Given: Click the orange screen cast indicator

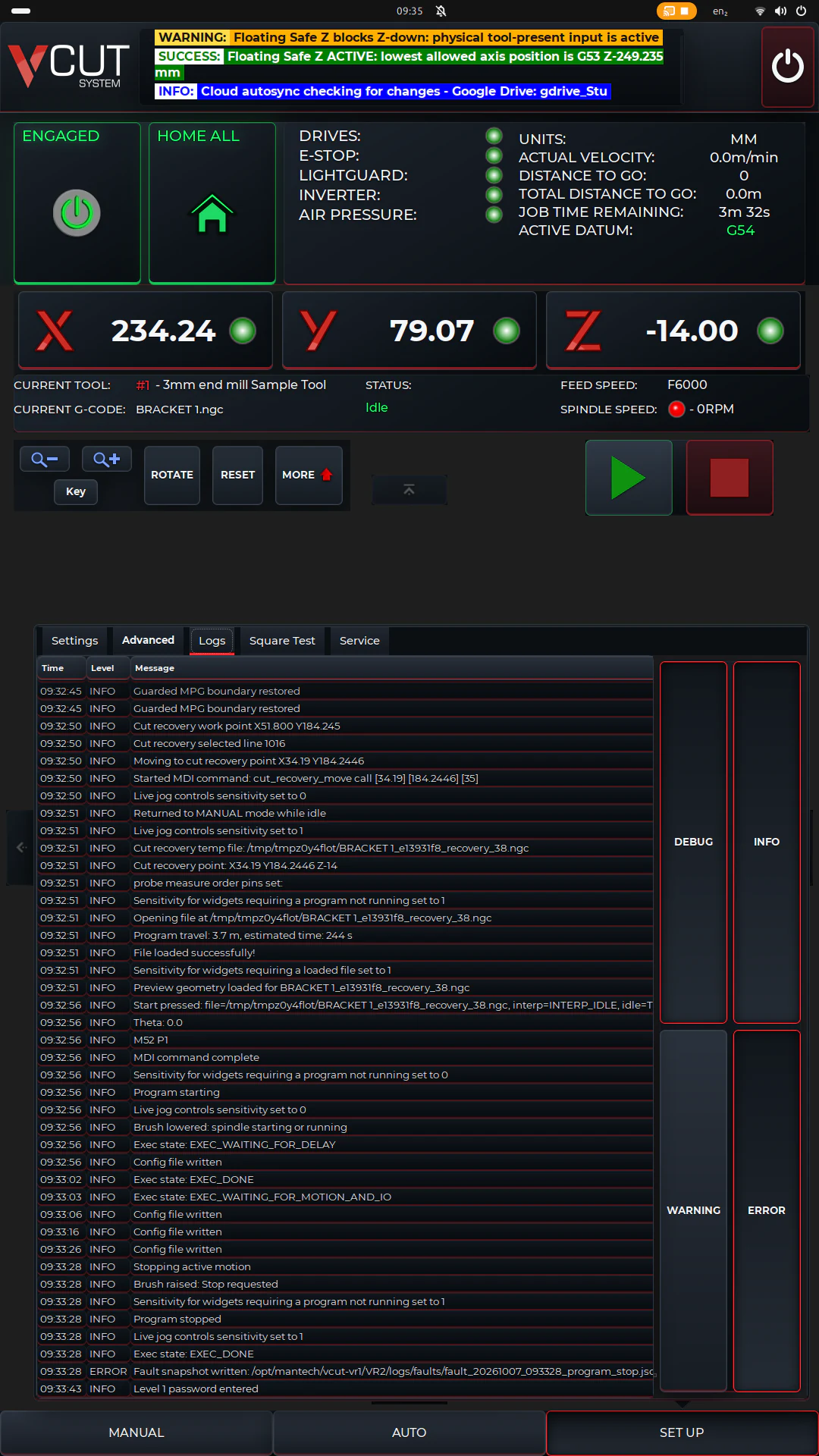Looking at the screenshot, I should tap(676, 11).
